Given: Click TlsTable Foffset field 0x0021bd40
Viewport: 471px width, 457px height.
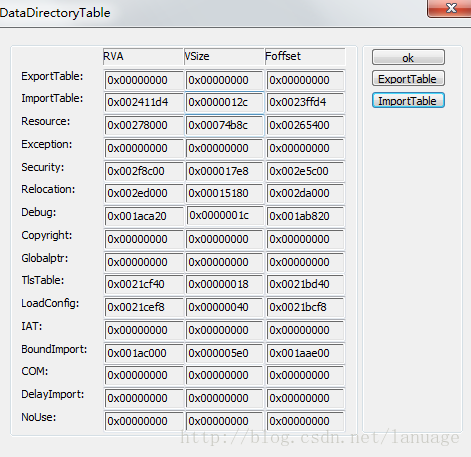Looking at the screenshot, I should point(305,284).
